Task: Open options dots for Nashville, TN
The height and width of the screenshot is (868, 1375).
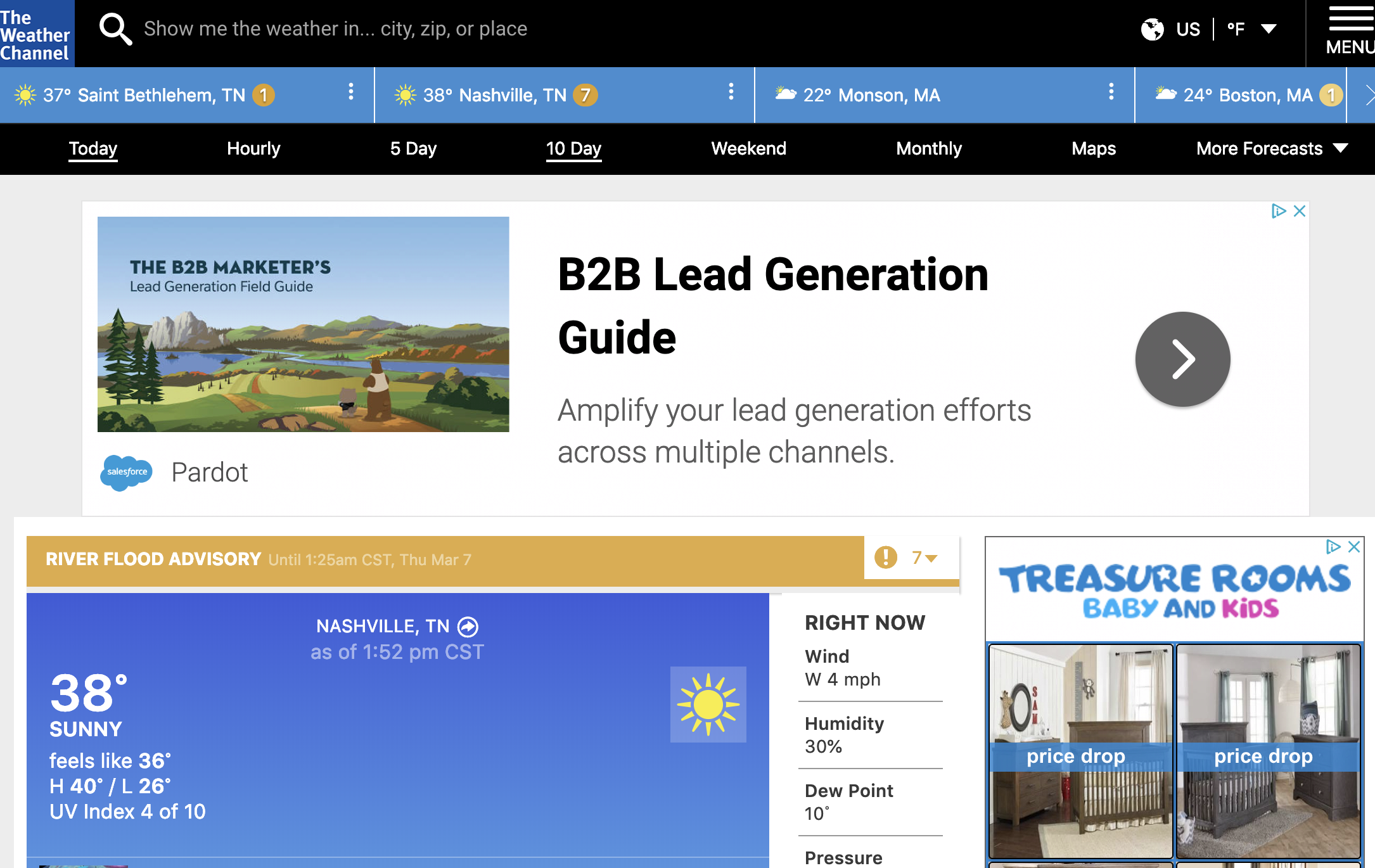Action: click(731, 93)
